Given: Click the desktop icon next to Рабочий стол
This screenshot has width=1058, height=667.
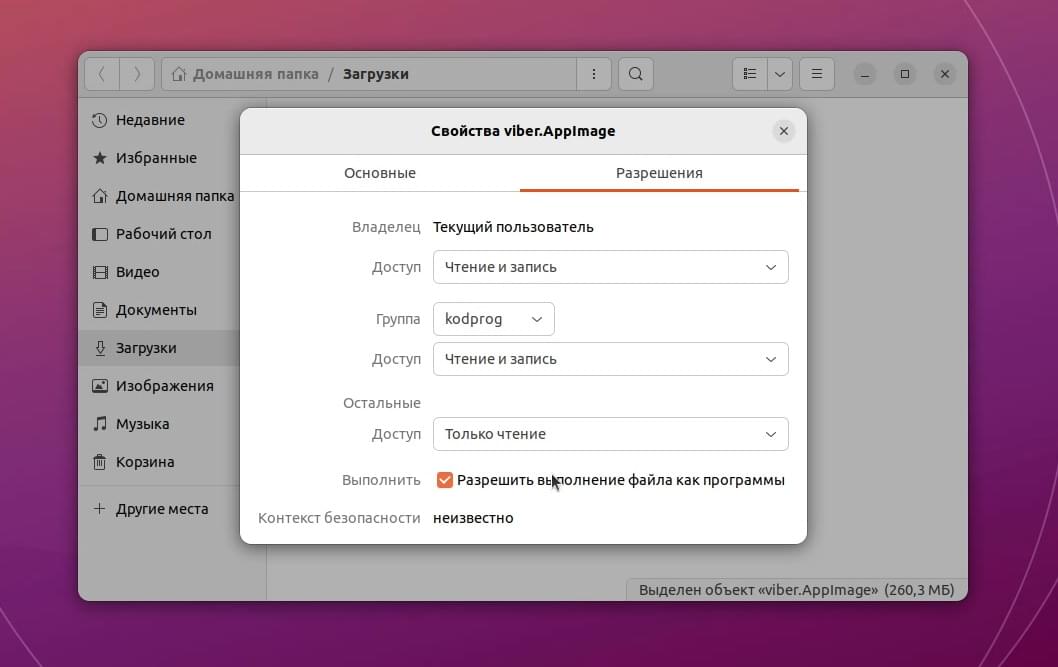Looking at the screenshot, I should point(100,234).
